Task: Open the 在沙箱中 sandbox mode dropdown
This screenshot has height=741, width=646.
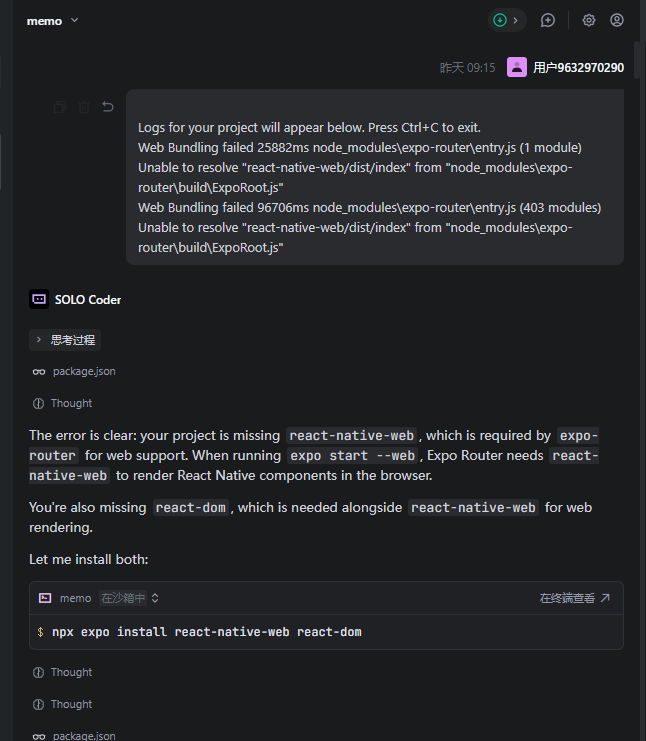Action: [129, 598]
